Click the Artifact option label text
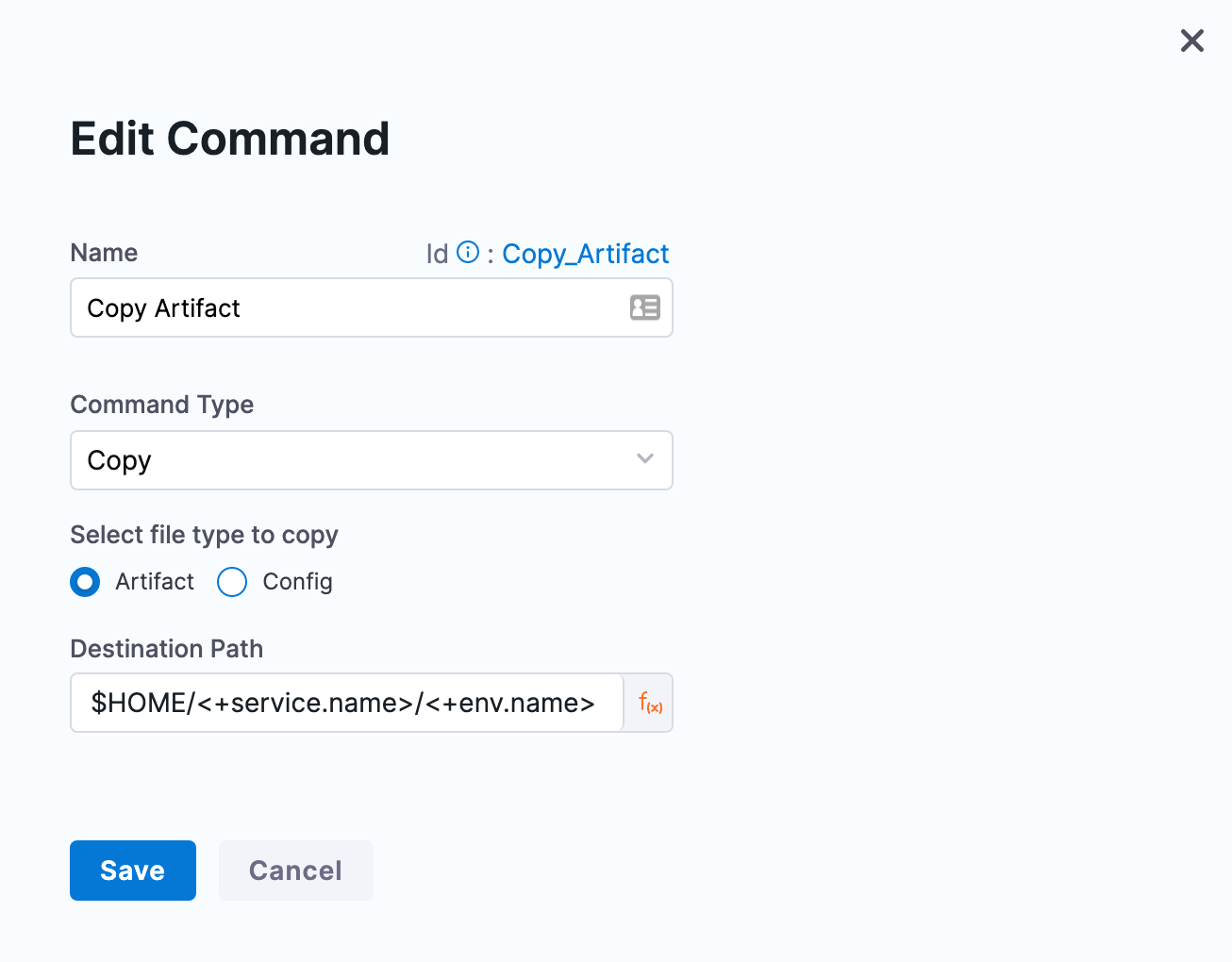Viewport: 1232px width, 962px height. [x=155, y=582]
